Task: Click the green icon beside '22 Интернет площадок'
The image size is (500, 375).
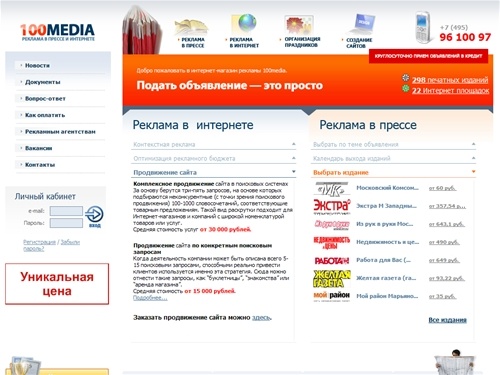Action: (405, 89)
